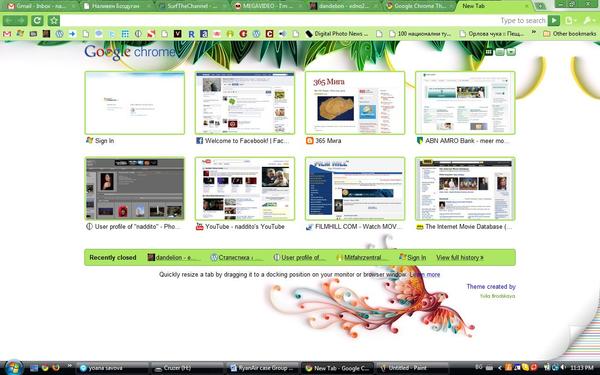
Task: Toggle the list view icon
Action: click(x=500, y=52)
